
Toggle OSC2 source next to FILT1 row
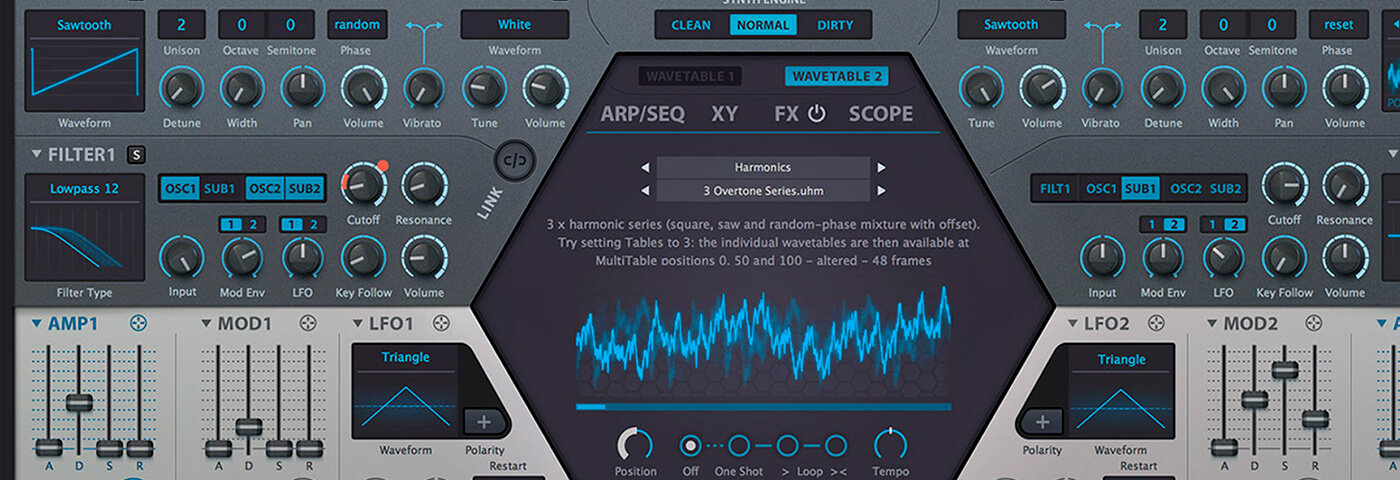[1185, 188]
